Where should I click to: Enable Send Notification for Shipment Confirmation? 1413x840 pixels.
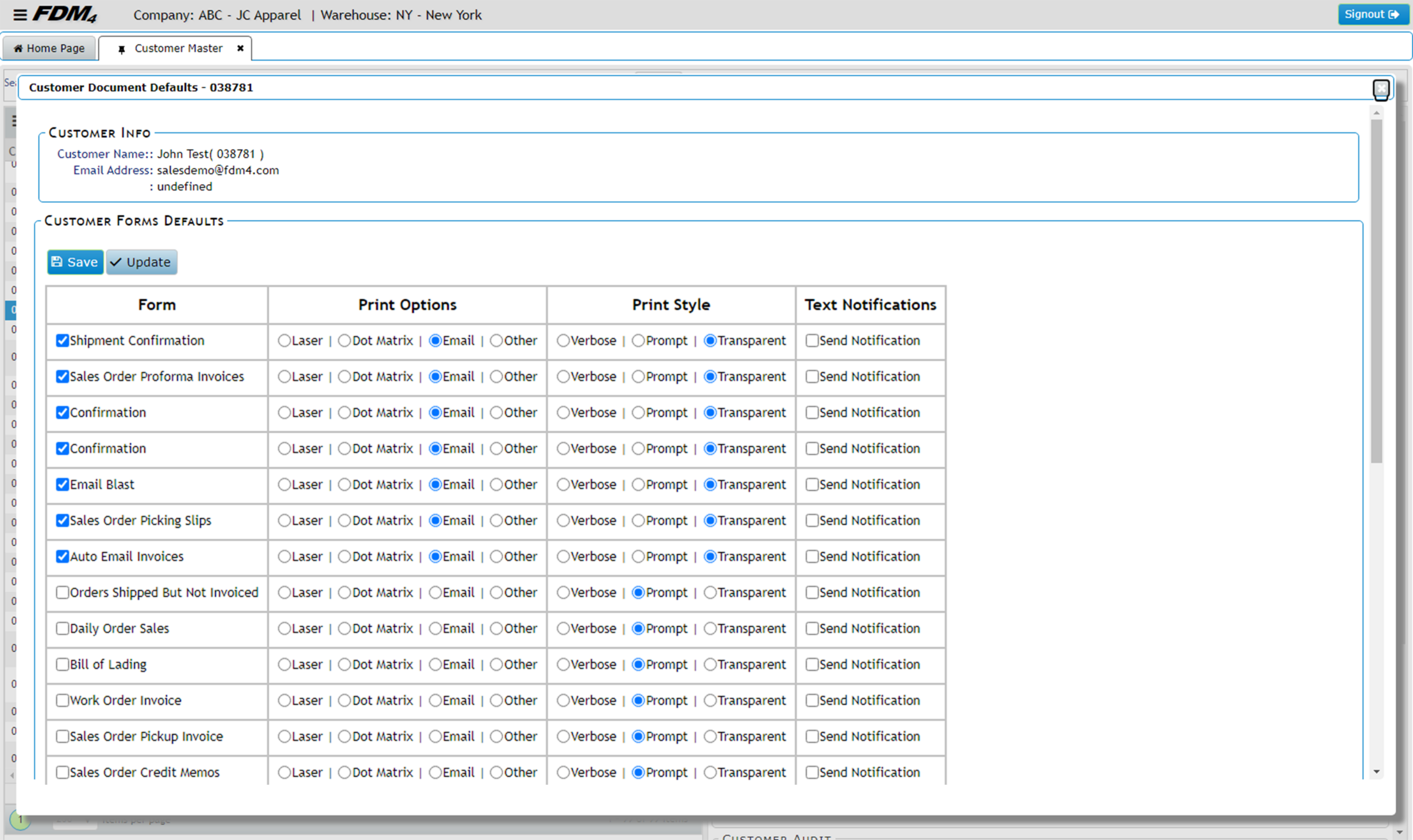coord(812,341)
